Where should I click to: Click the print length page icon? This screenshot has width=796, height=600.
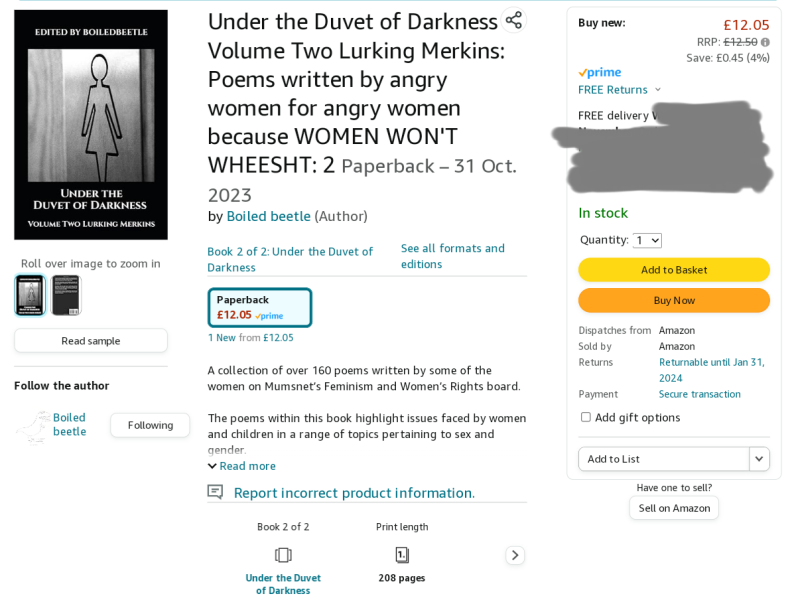(402, 555)
